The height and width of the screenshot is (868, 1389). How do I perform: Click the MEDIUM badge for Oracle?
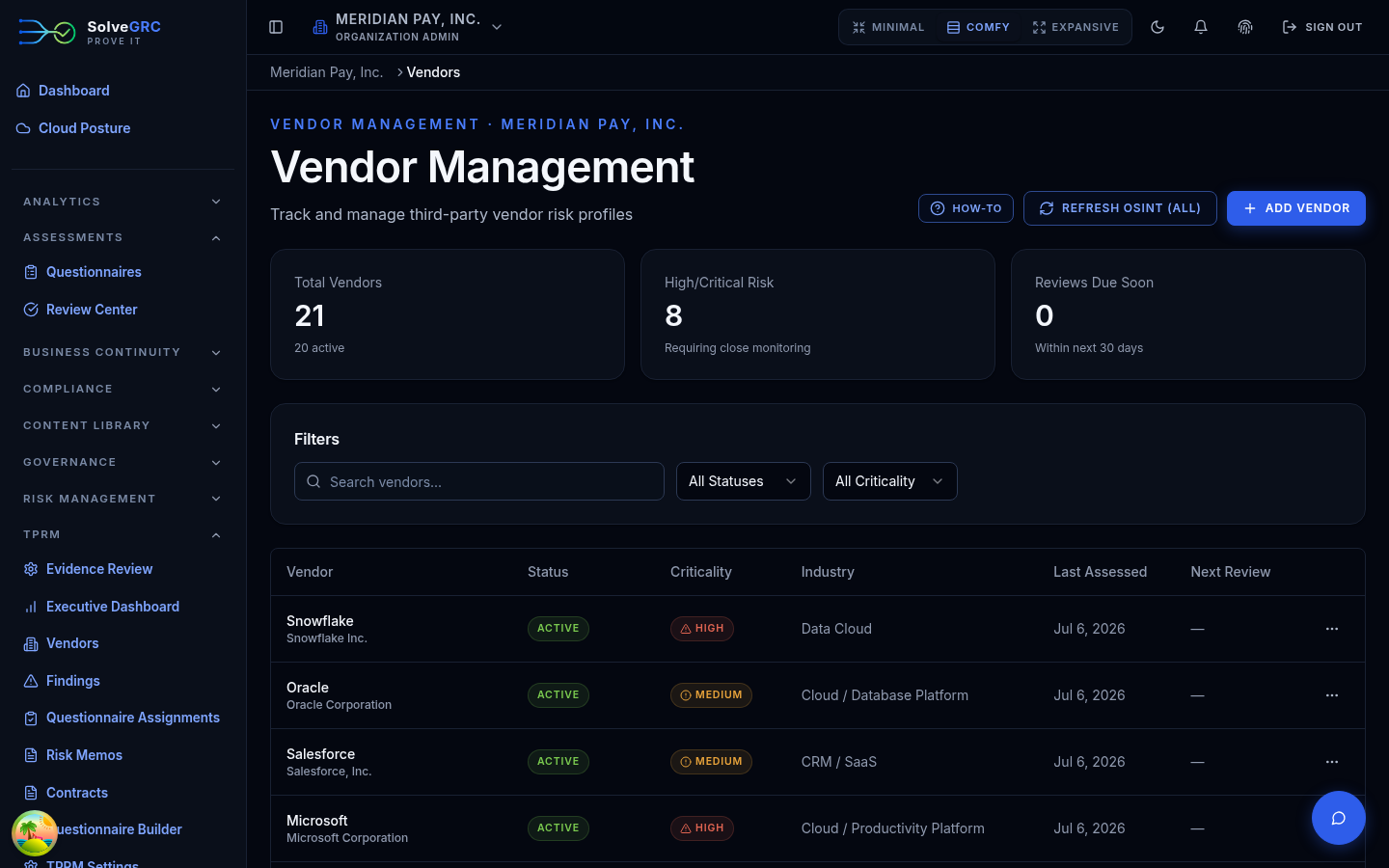[711, 695]
